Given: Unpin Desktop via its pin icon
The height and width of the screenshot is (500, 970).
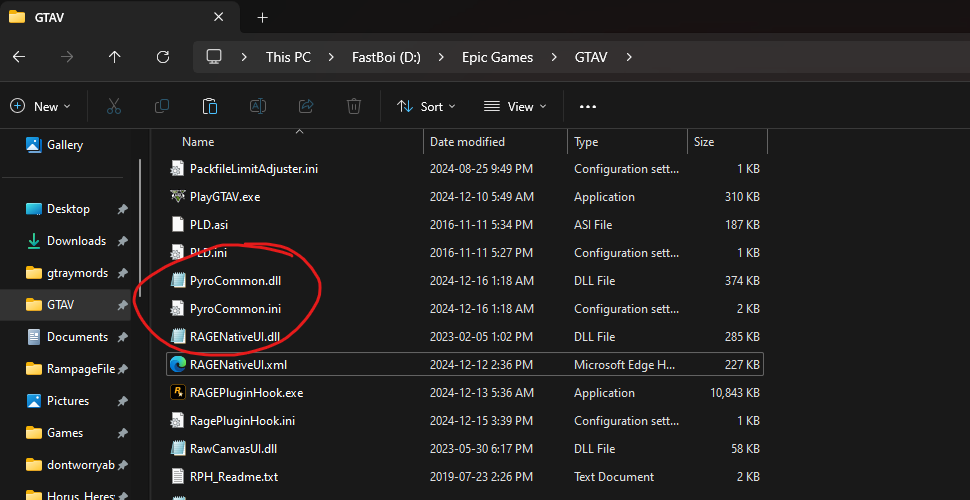Looking at the screenshot, I should coord(122,209).
